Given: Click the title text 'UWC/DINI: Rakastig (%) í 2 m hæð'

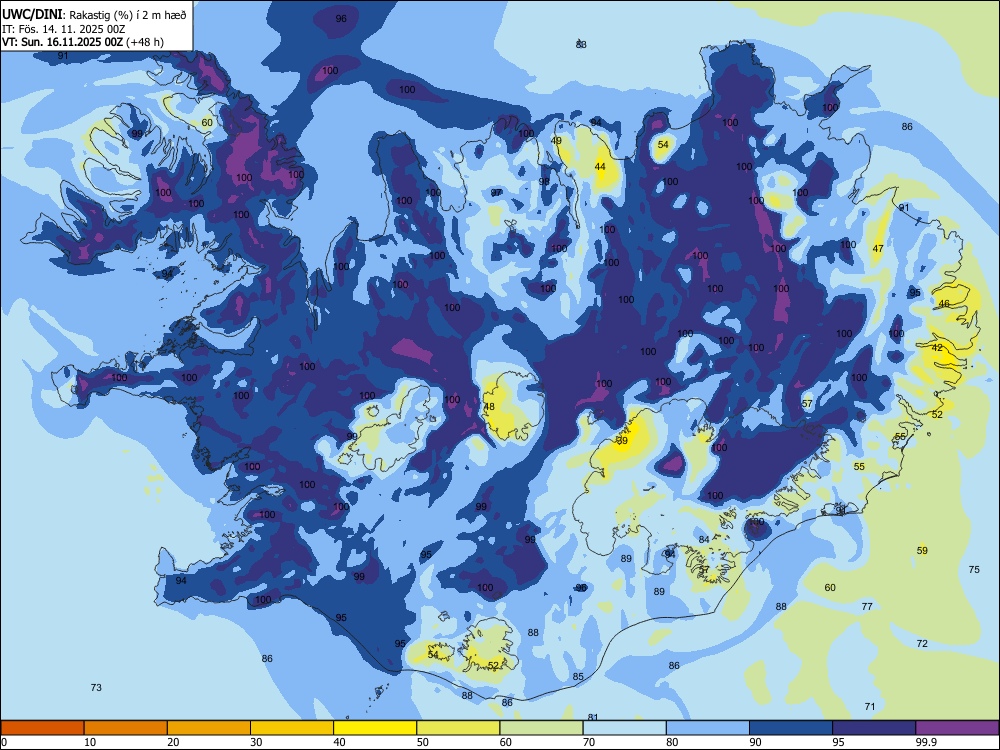Looking at the screenshot, I should tap(94, 14).
